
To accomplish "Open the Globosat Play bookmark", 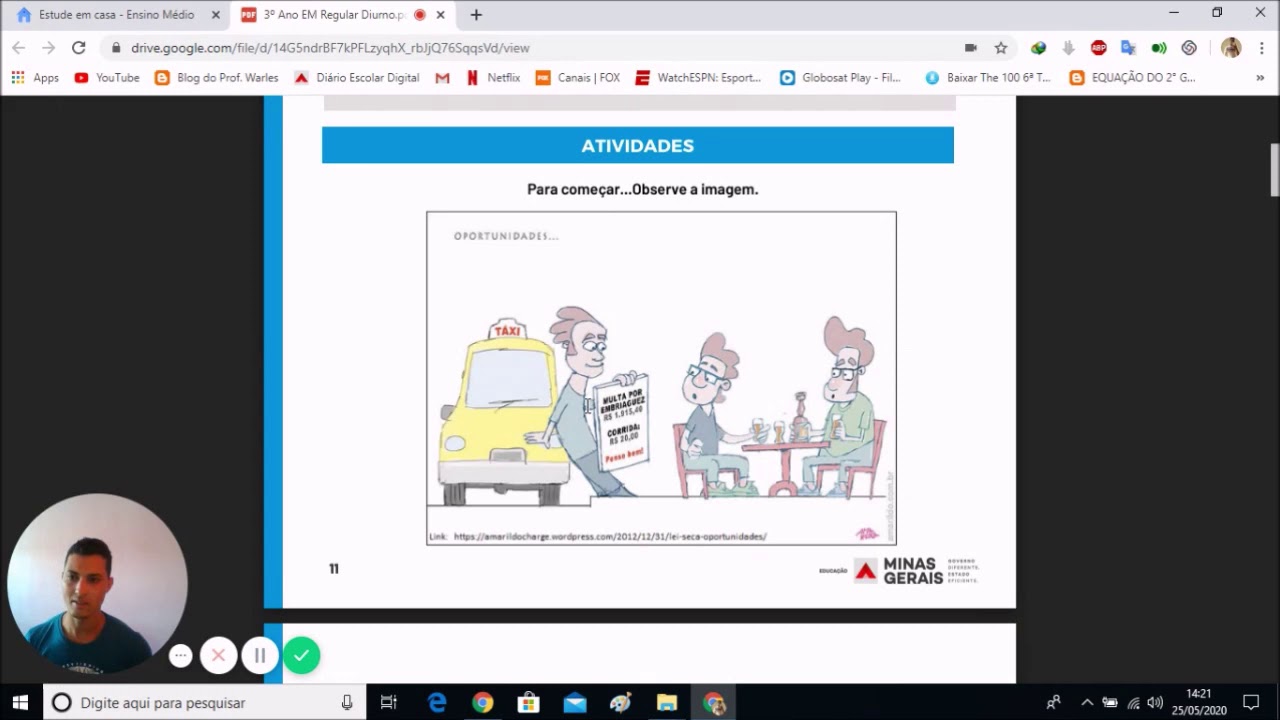I will pos(841,77).
